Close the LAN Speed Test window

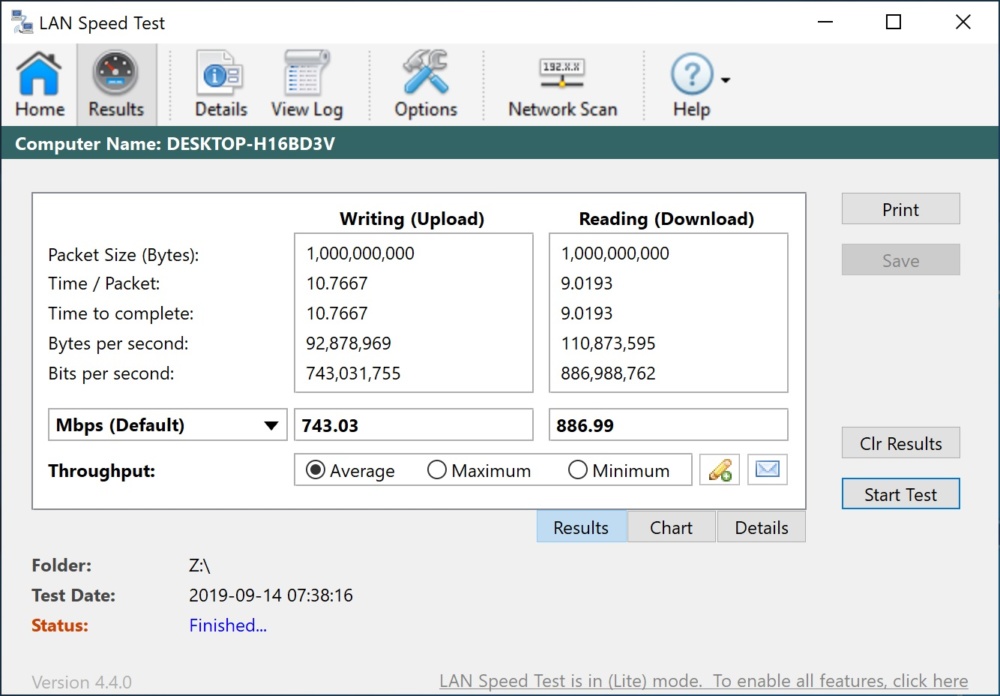pyautogui.click(x=963, y=22)
